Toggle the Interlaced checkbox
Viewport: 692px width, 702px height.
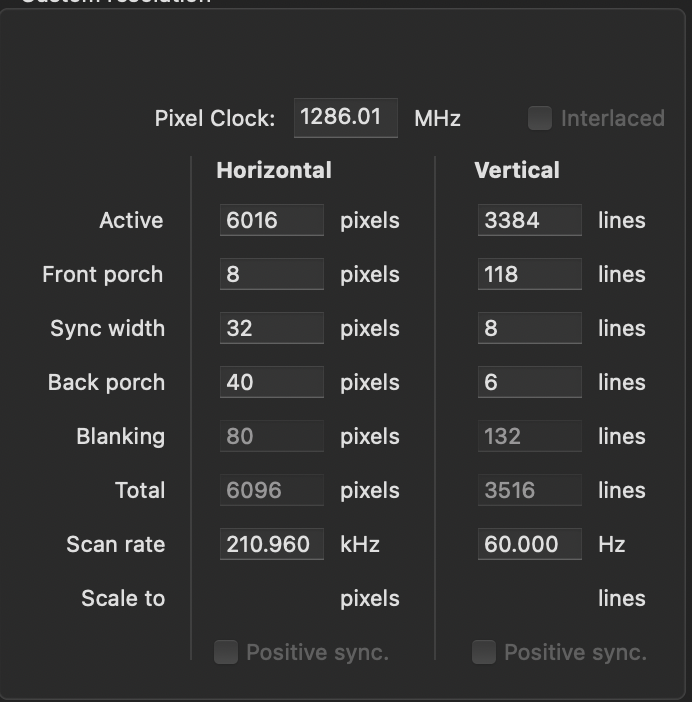coord(540,118)
